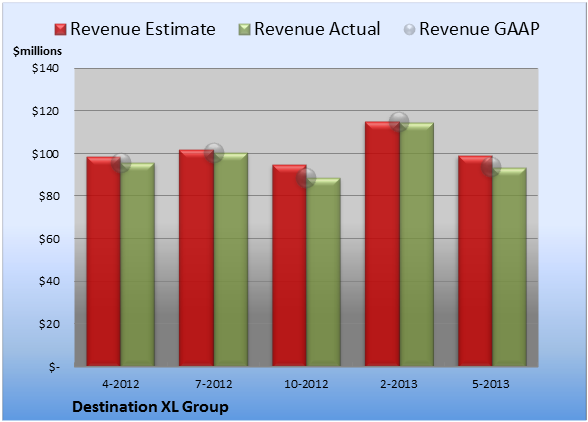Click the "7-2012" x-axis label
The width and height of the screenshot is (588, 422).
[214, 384]
